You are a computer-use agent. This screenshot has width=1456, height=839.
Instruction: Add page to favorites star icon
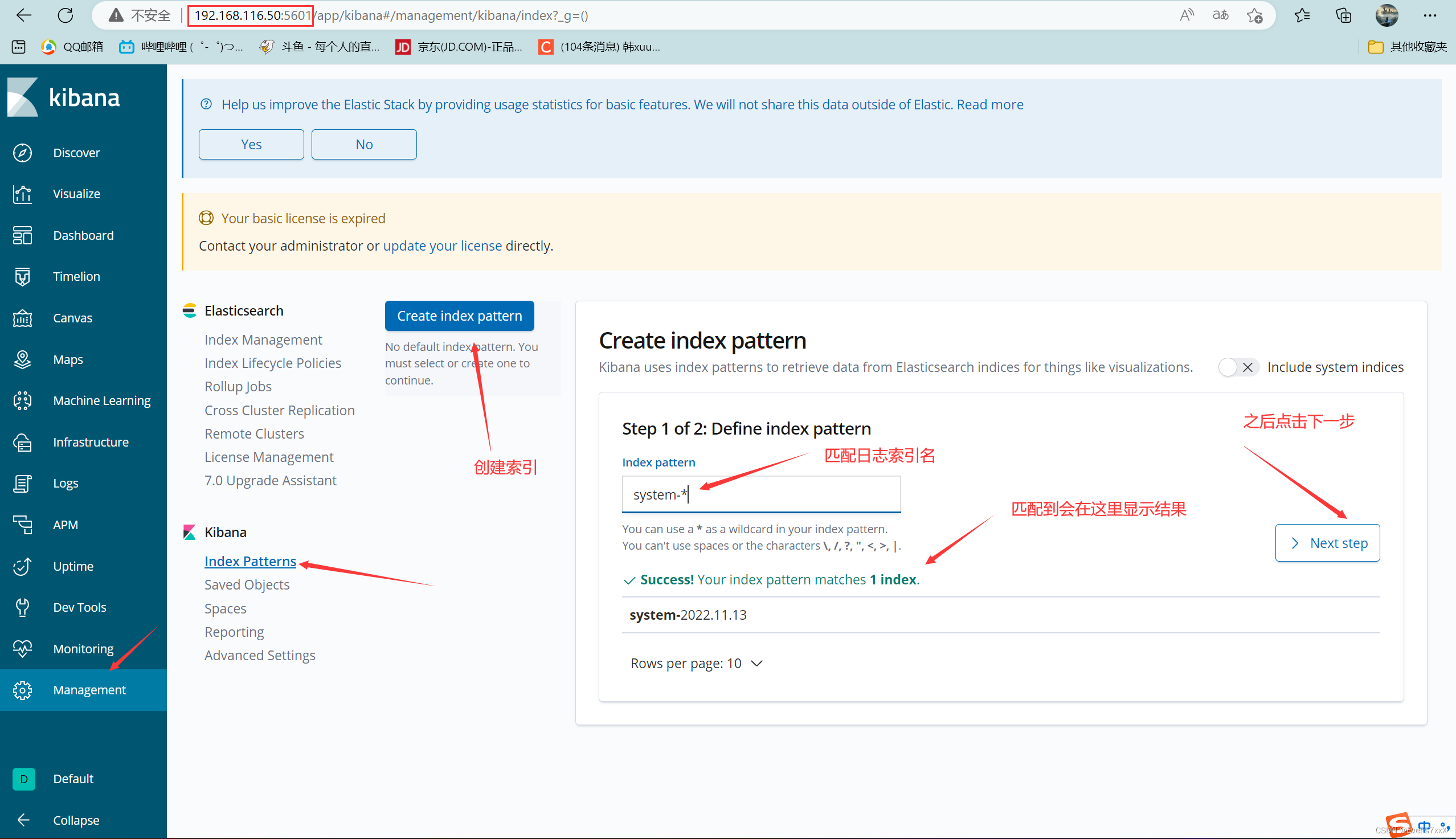1254,15
